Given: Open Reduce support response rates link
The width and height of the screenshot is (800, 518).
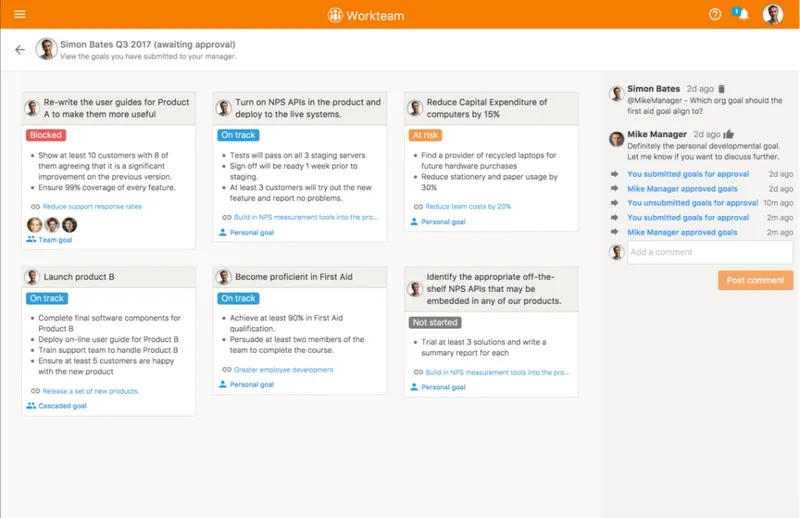Looking at the screenshot, I should pyautogui.click(x=92, y=207).
